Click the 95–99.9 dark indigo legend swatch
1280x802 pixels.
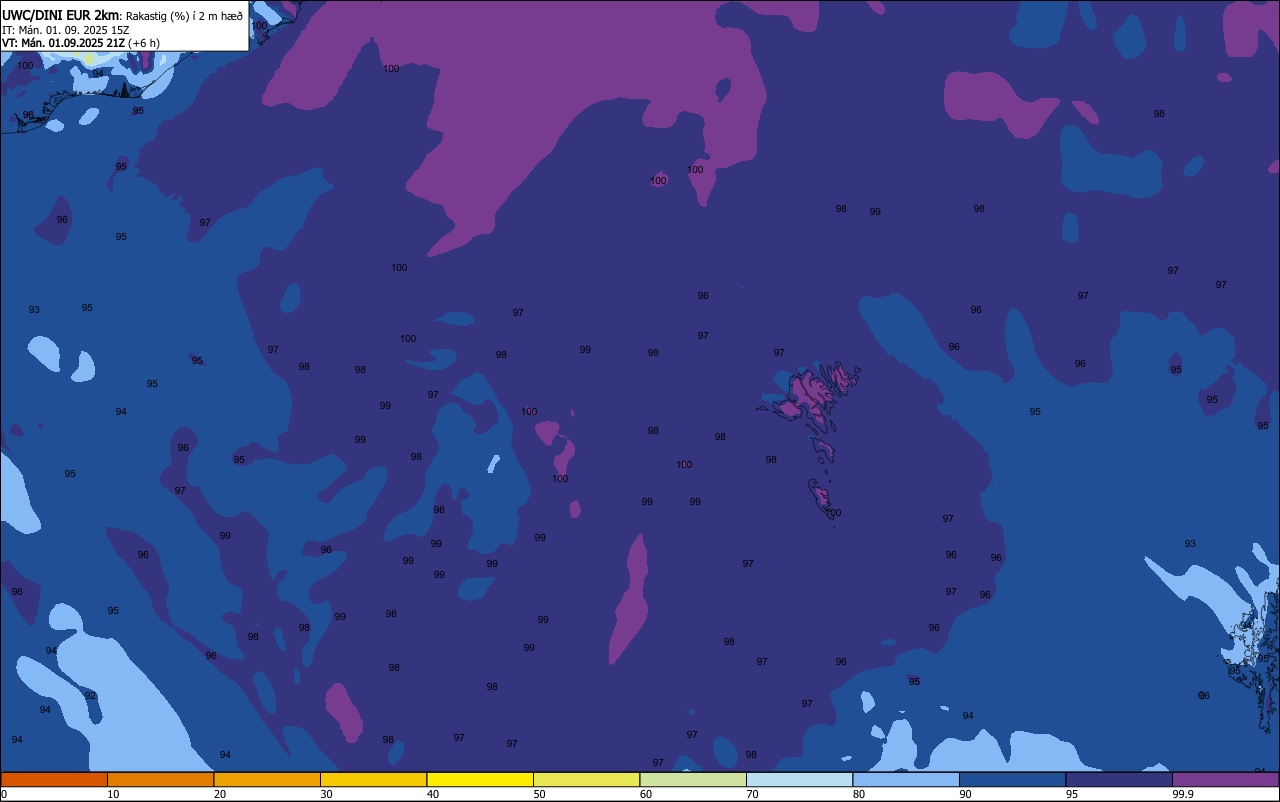1119,779
